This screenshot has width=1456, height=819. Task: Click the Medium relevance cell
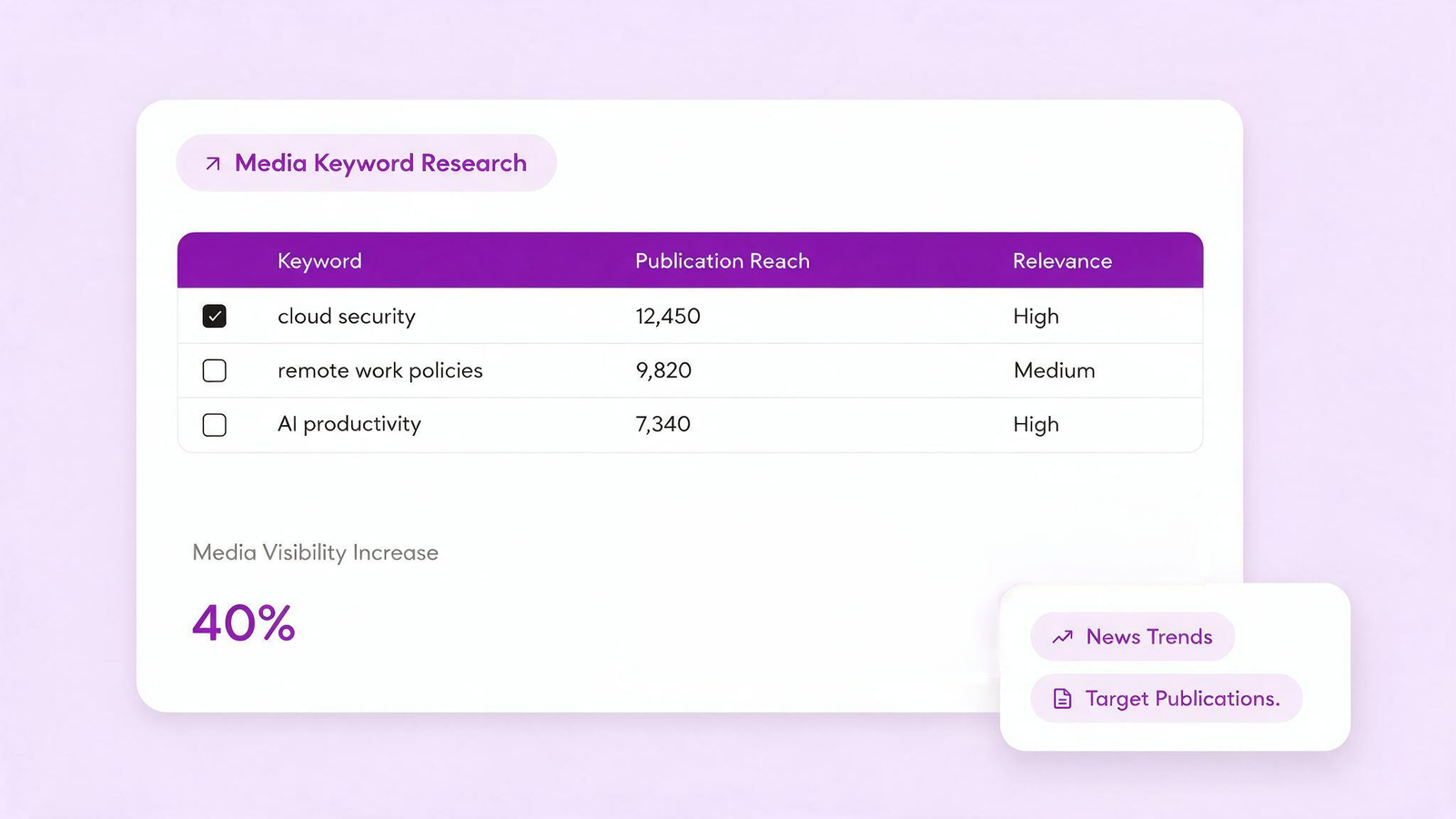point(1055,370)
